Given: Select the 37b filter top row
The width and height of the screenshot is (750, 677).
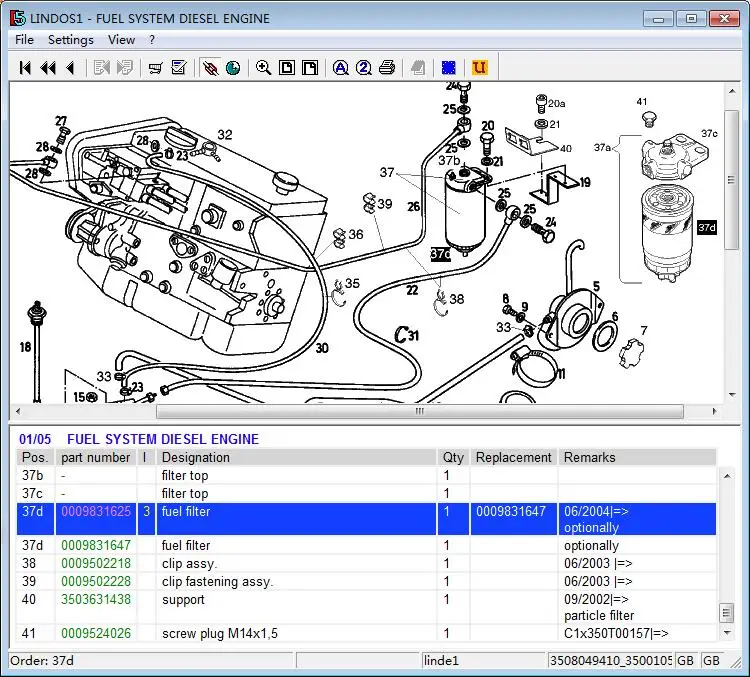Looking at the screenshot, I should 366,476.
